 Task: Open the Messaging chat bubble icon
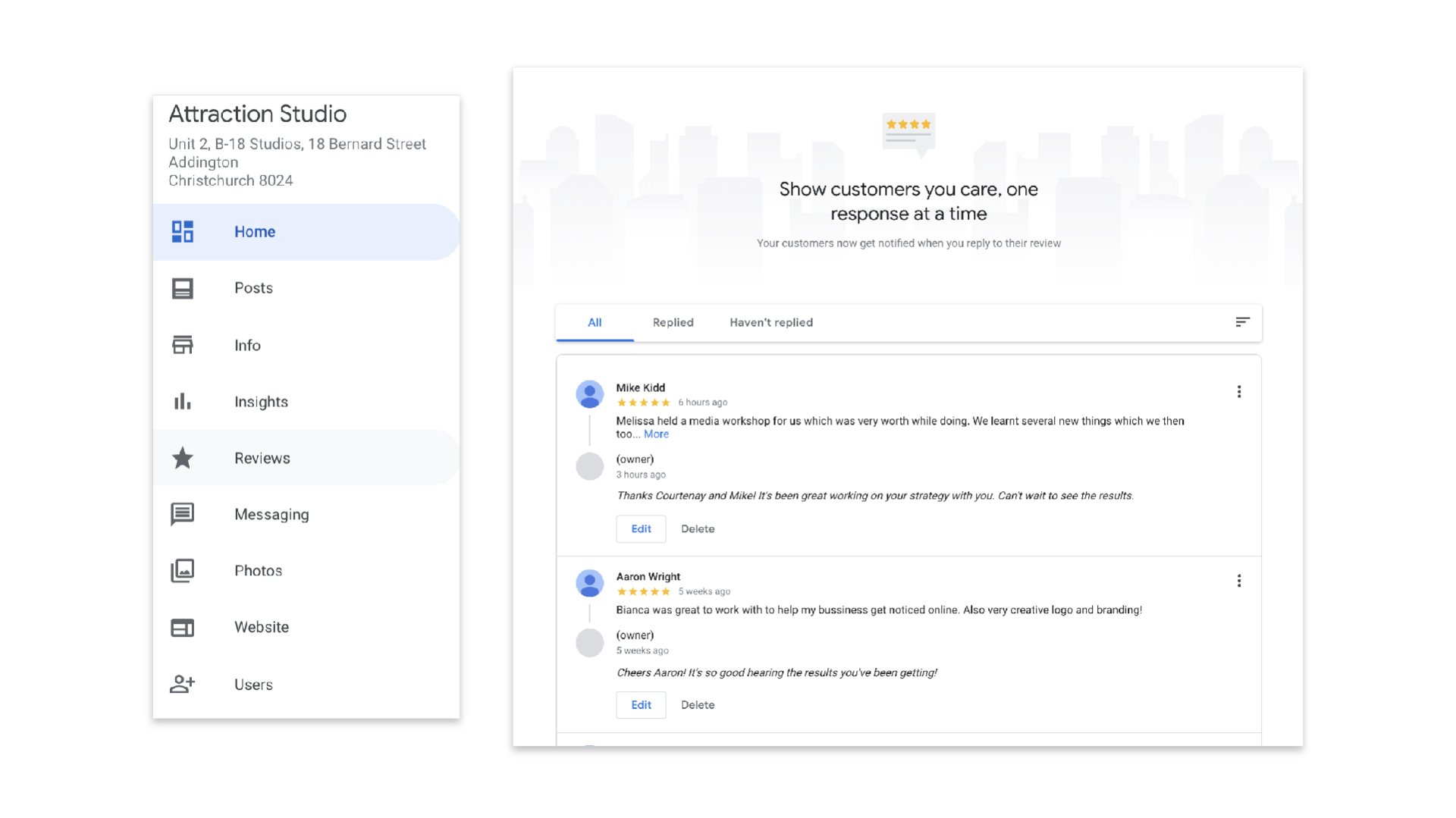(x=183, y=514)
